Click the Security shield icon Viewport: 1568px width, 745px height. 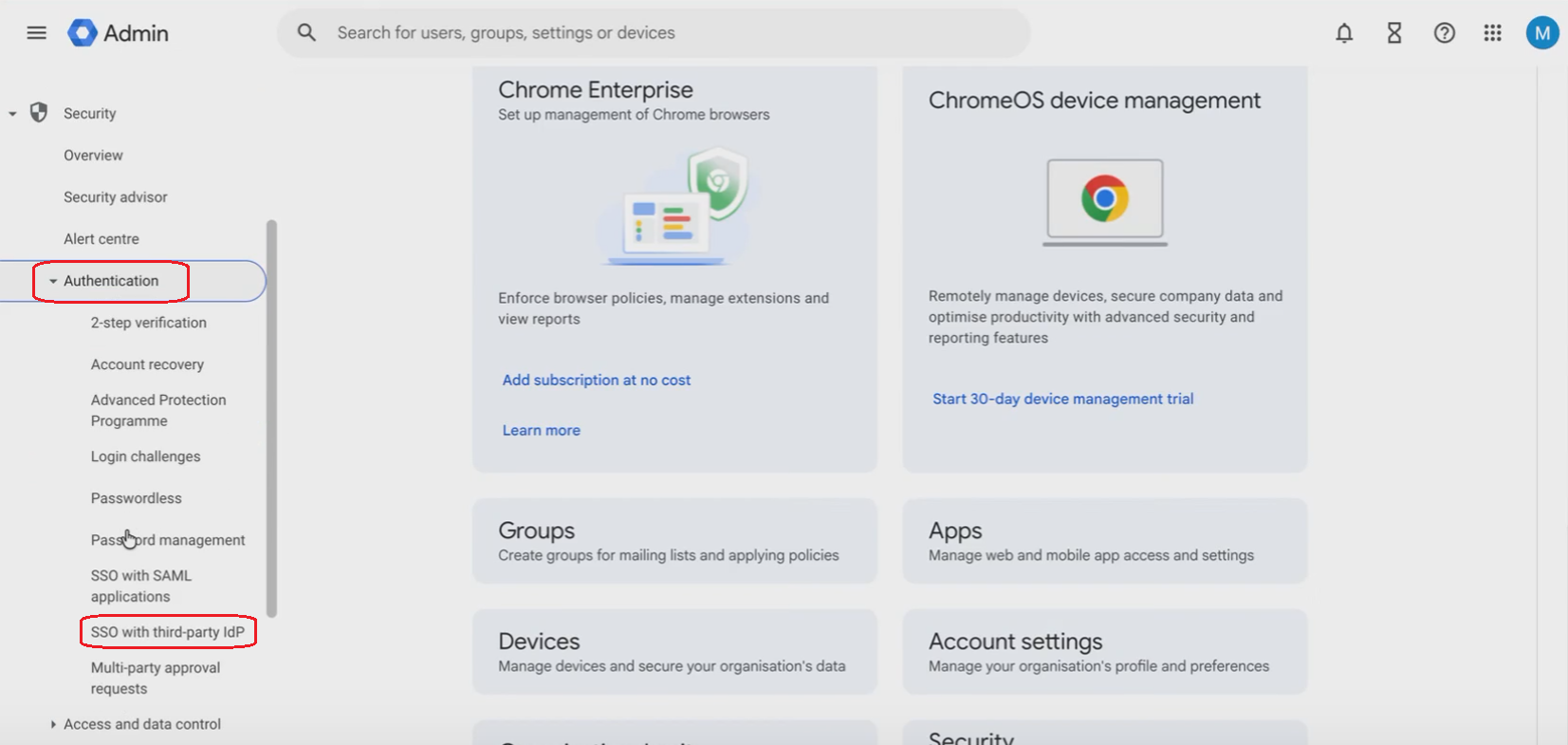(39, 113)
